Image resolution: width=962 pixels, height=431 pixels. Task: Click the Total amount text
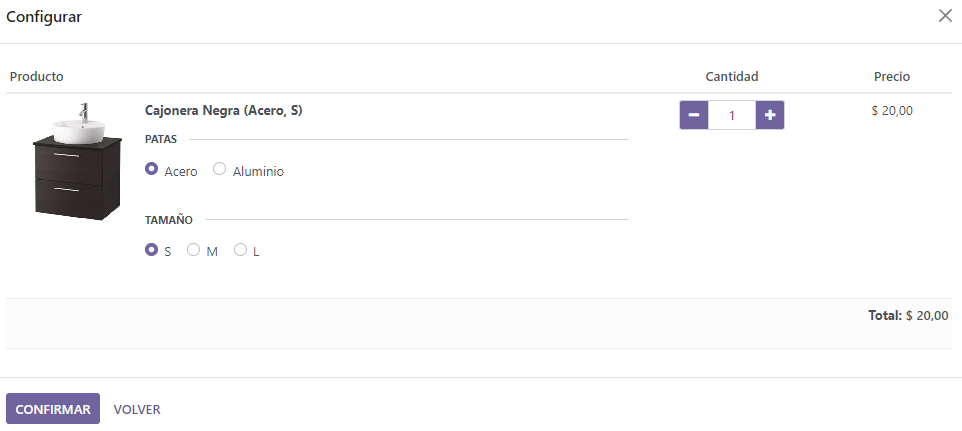pyautogui.click(x=908, y=315)
